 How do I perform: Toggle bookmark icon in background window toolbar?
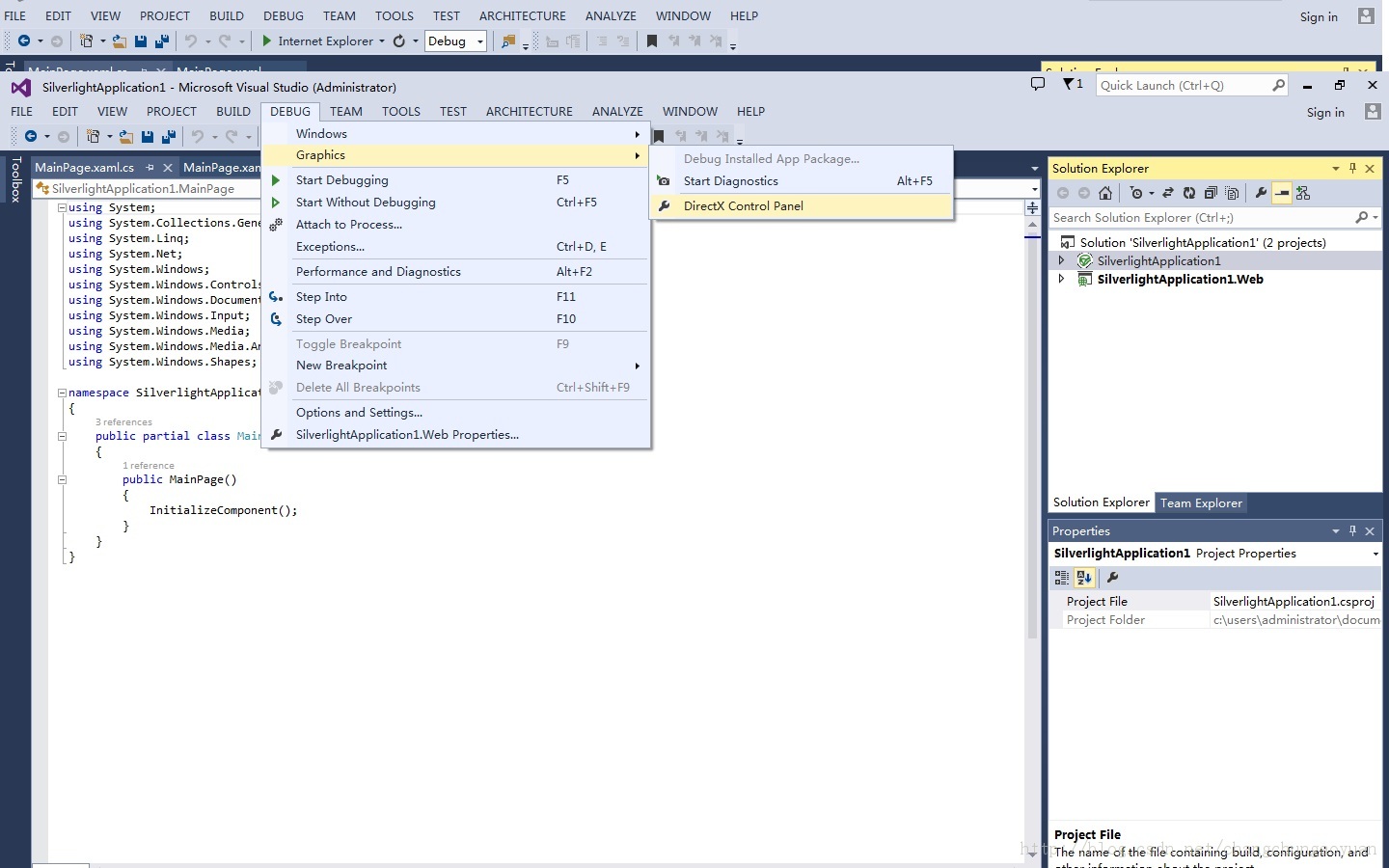click(652, 41)
